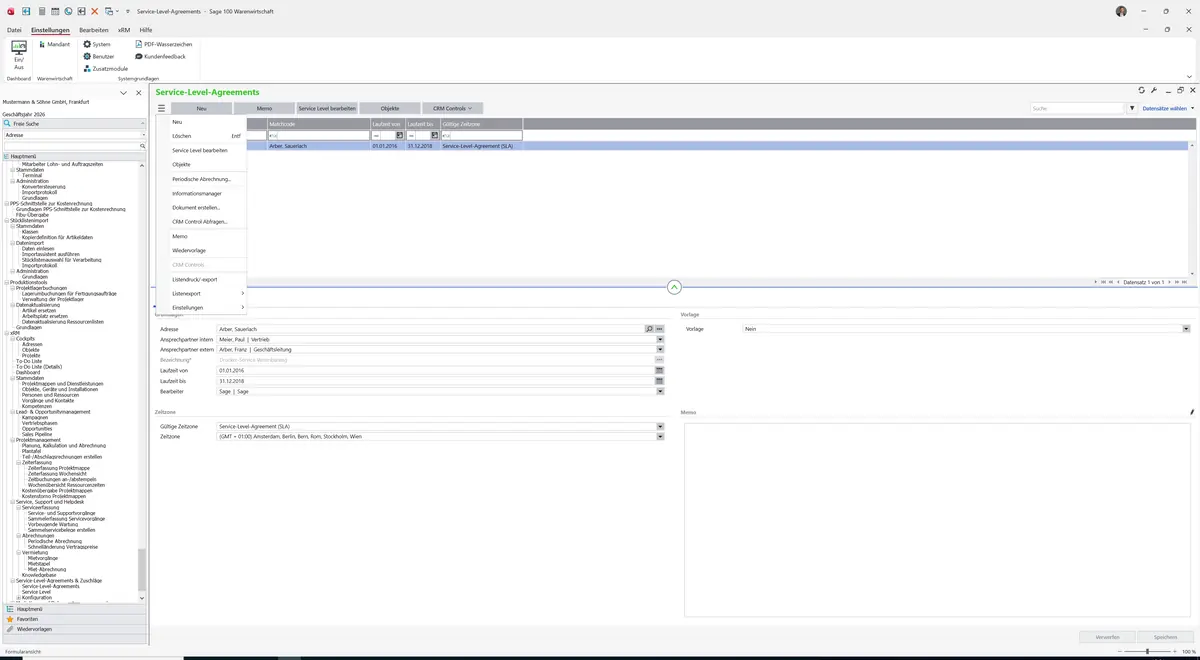The height and width of the screenshot is (660, 1200).
Task: Open the calendar picker for Laufzeit bis field
Action: click(660, 381)
